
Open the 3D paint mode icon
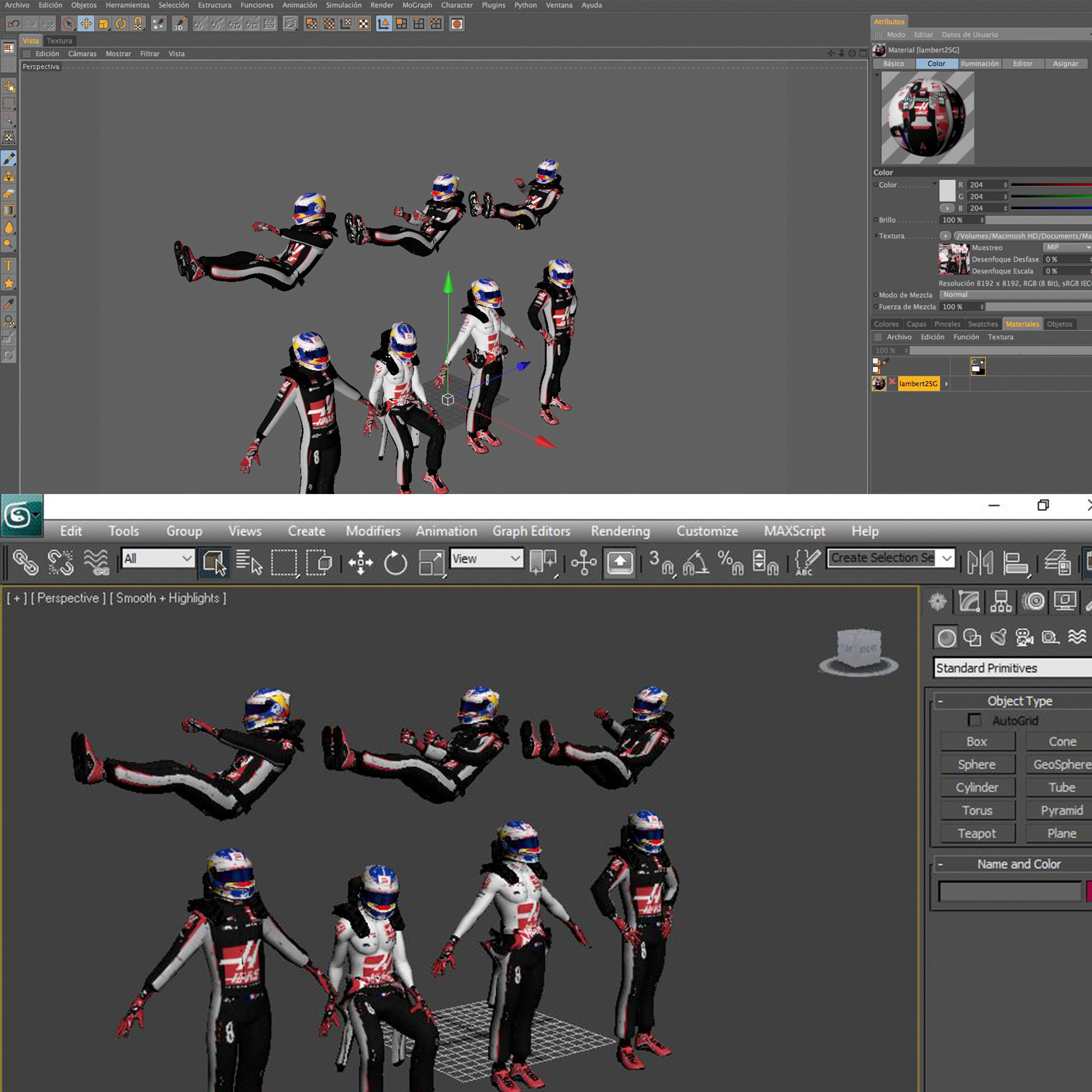(179, 24)
